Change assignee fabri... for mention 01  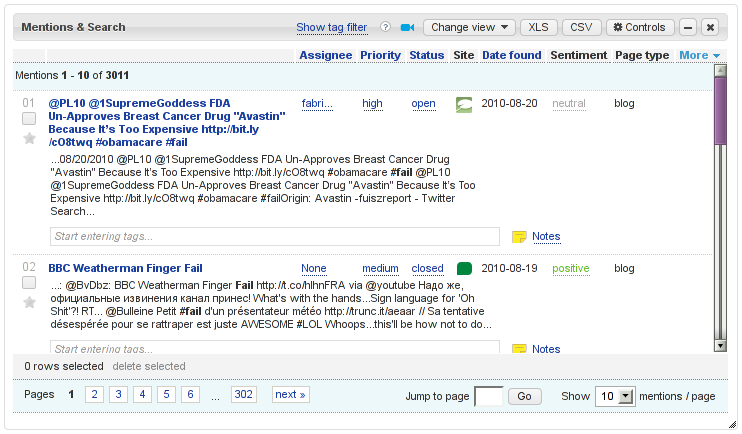click(x=317, y=104)
